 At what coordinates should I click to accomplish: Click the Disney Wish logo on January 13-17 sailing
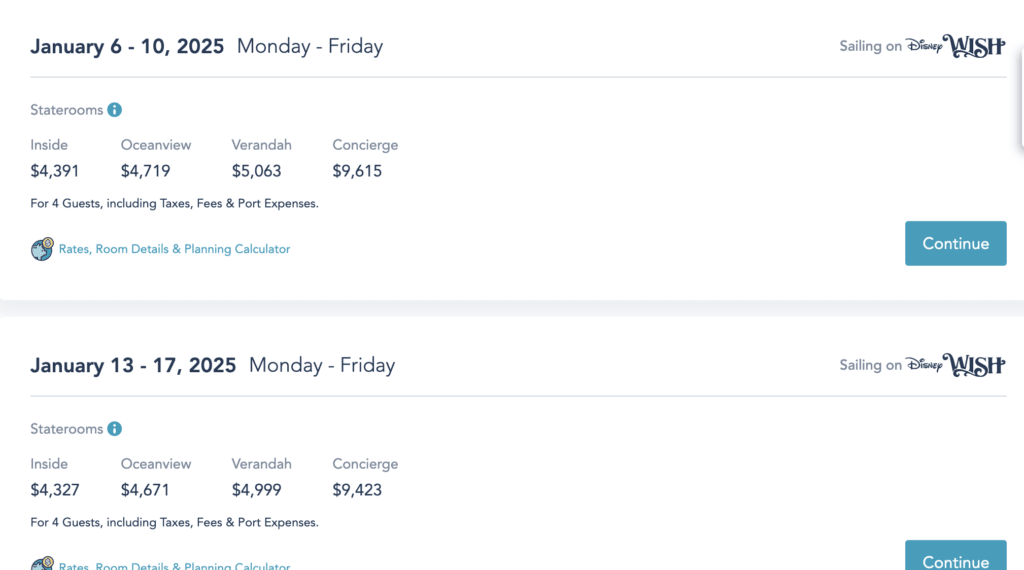click(955, 365)
